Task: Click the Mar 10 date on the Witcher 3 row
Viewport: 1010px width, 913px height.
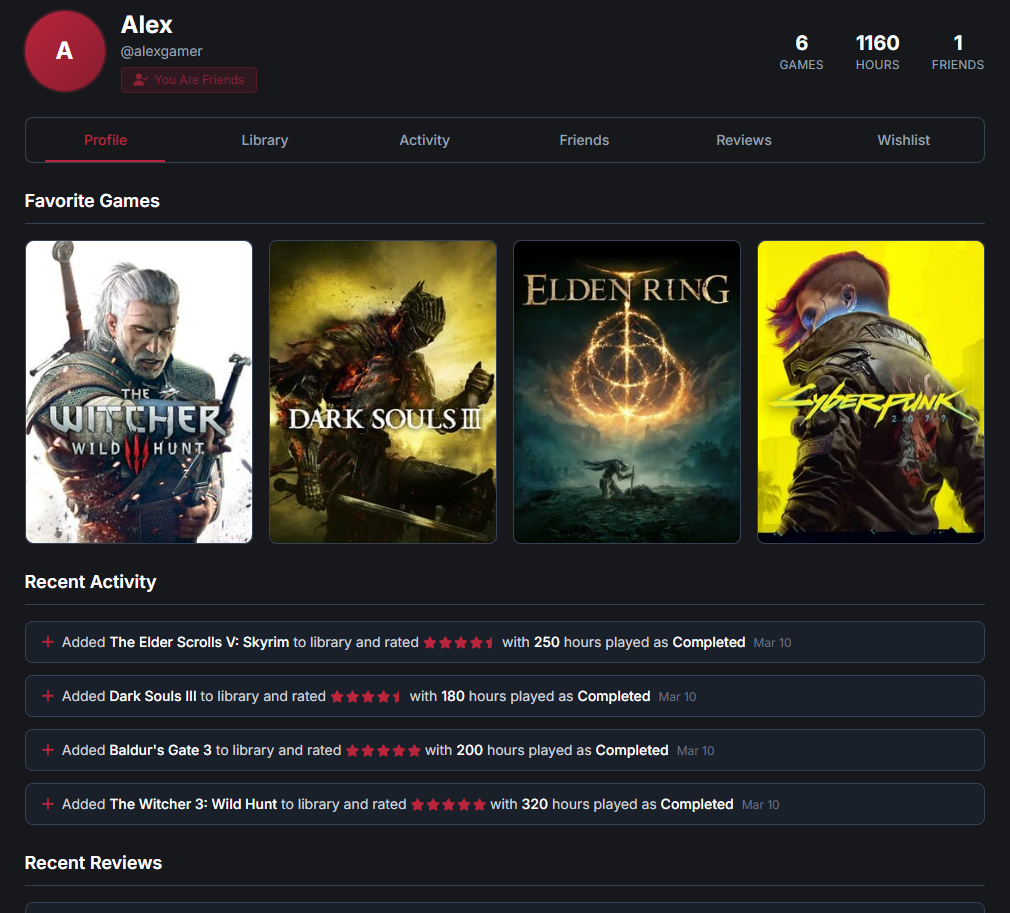Action: (x=760, y=805)
